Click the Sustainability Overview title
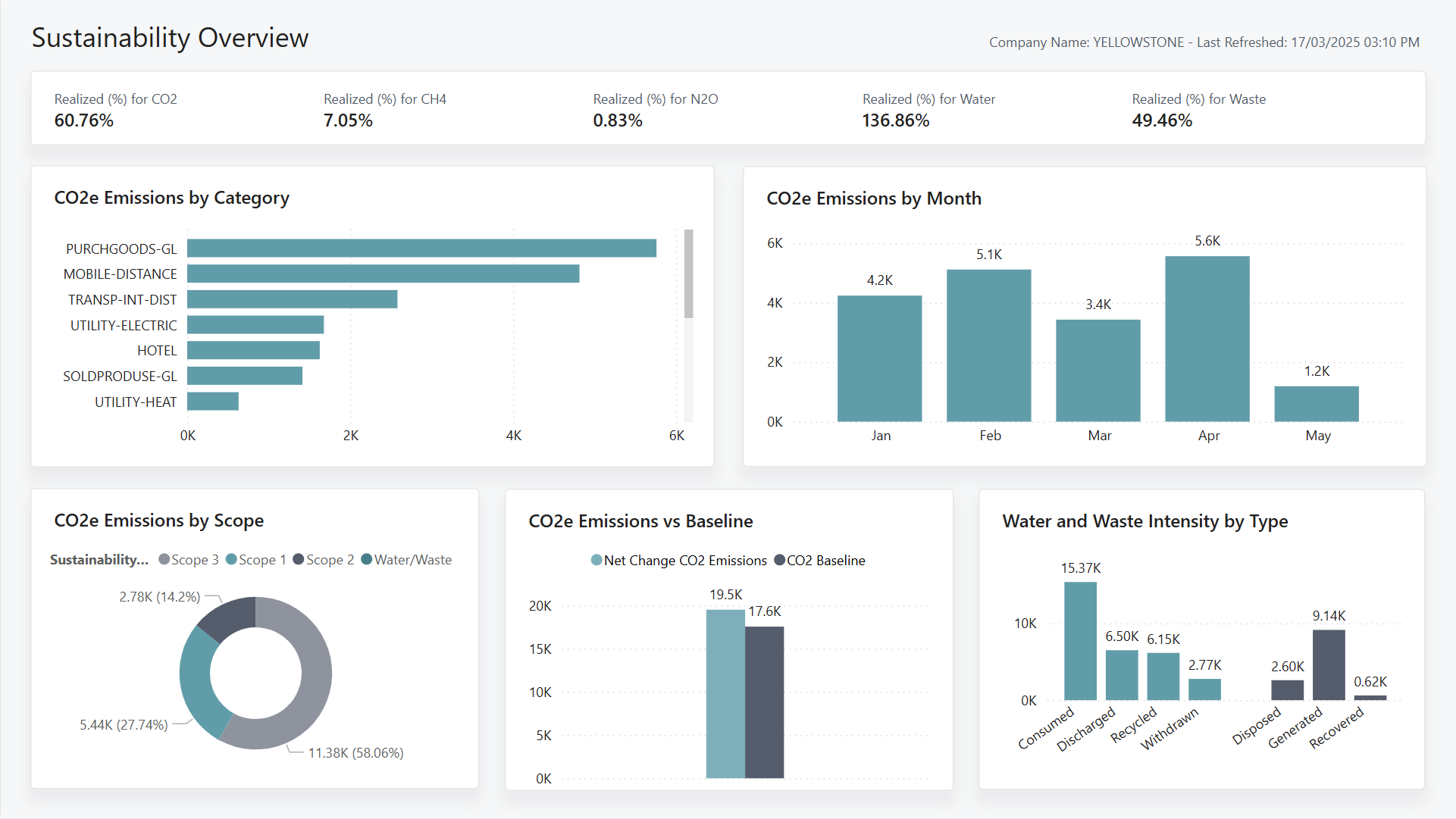Viewport: 1456px width, 819px height. coord(169,37)
